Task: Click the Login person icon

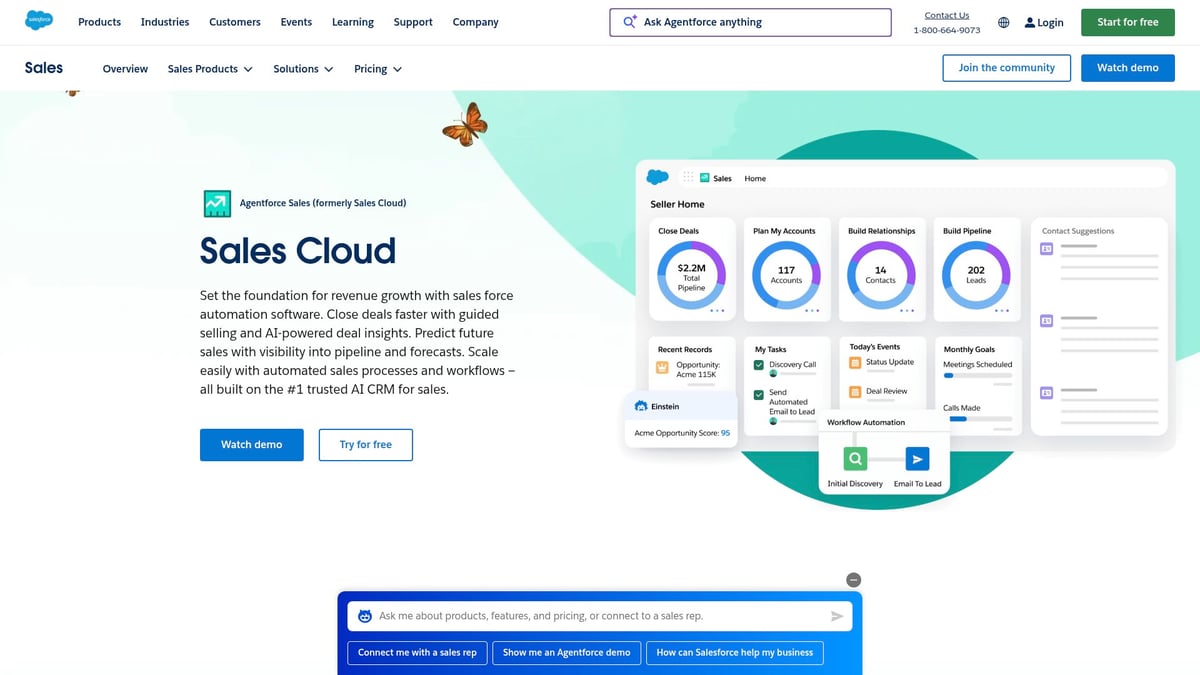Action: coord(1031,22)
